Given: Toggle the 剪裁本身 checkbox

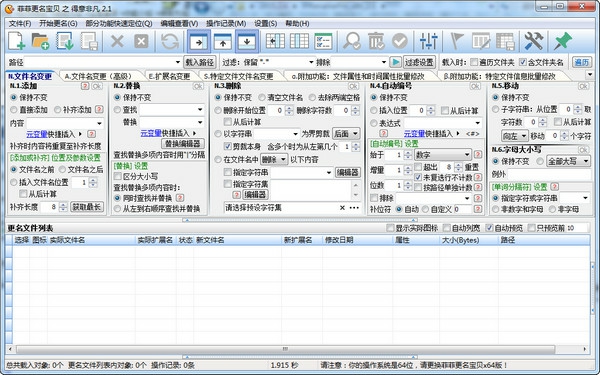Looking at the screenshot, I should tap(228, 147).
